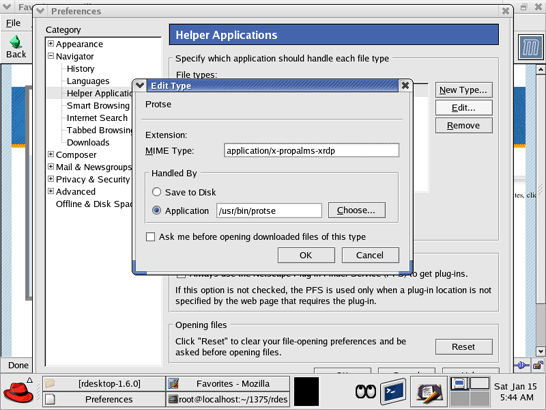
Task: Expand the Appearance category
Action: point(51,44)
